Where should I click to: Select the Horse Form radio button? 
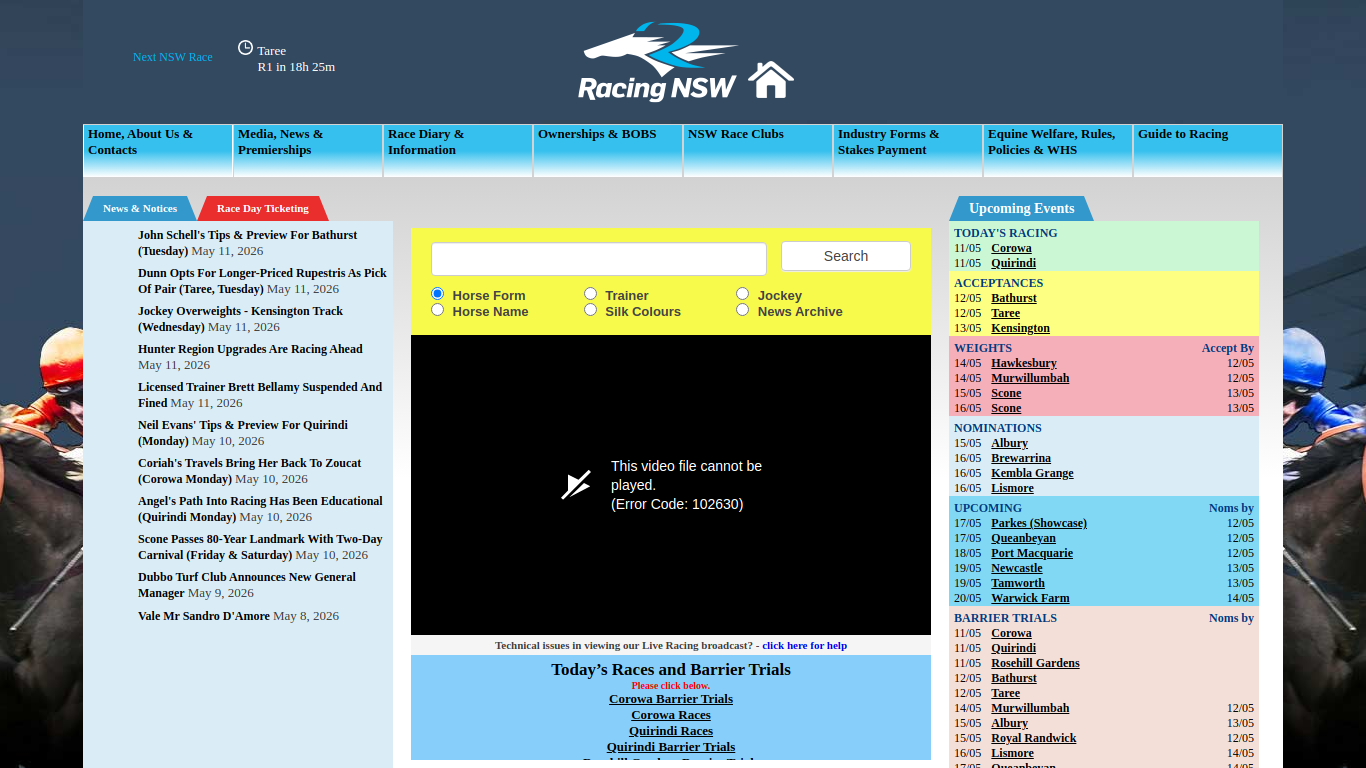(x=438, y=294)
